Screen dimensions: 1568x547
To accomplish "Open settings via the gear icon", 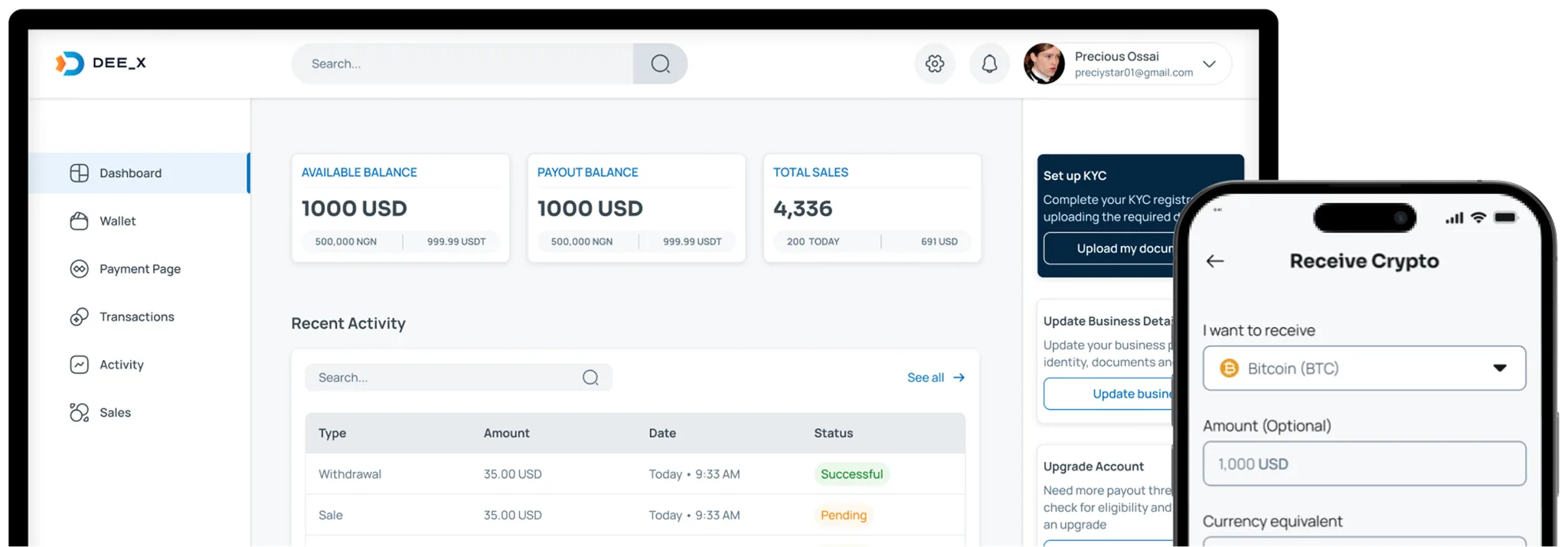I will [935, 64].
